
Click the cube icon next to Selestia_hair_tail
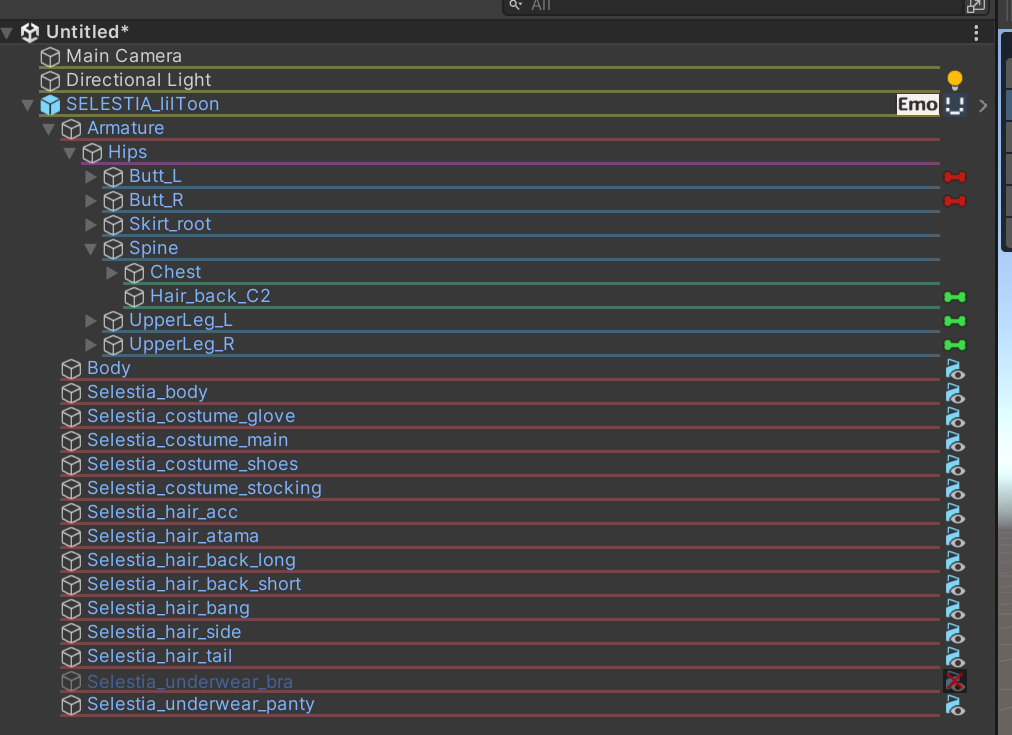point(71,657)
